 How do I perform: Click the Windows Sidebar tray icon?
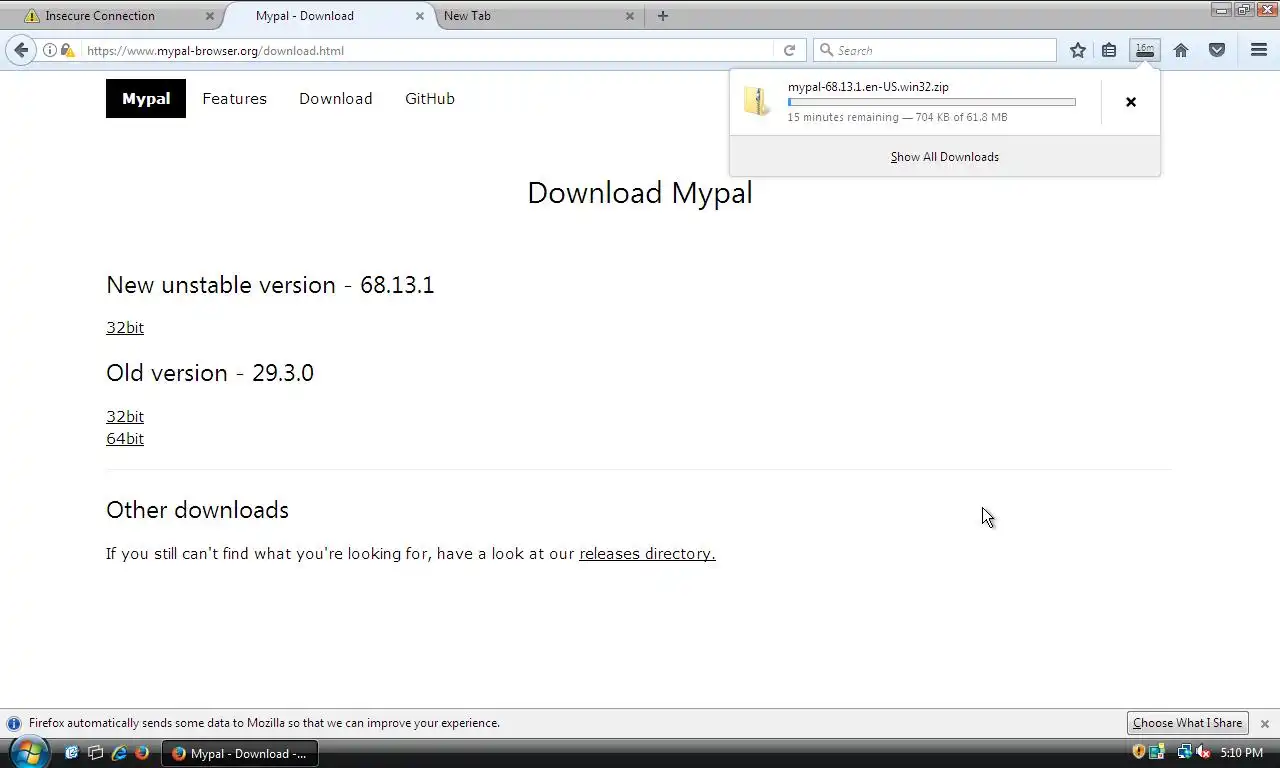[x=1157, y=752]
